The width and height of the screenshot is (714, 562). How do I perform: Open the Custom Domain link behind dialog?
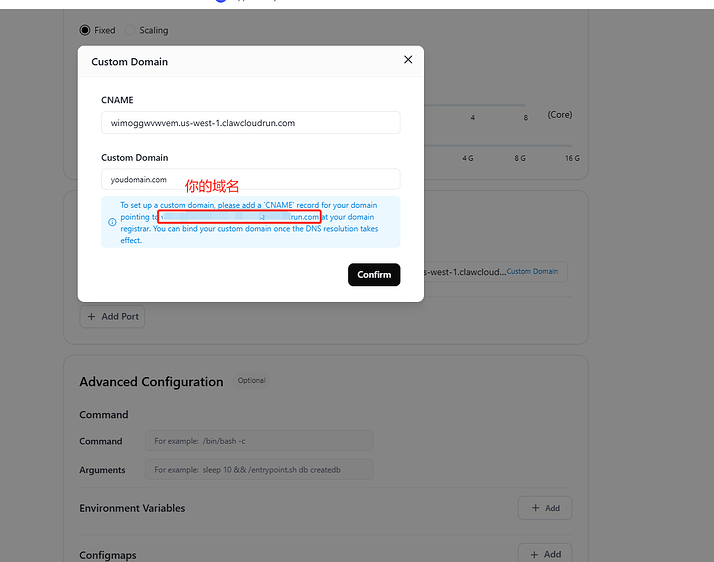532,271
